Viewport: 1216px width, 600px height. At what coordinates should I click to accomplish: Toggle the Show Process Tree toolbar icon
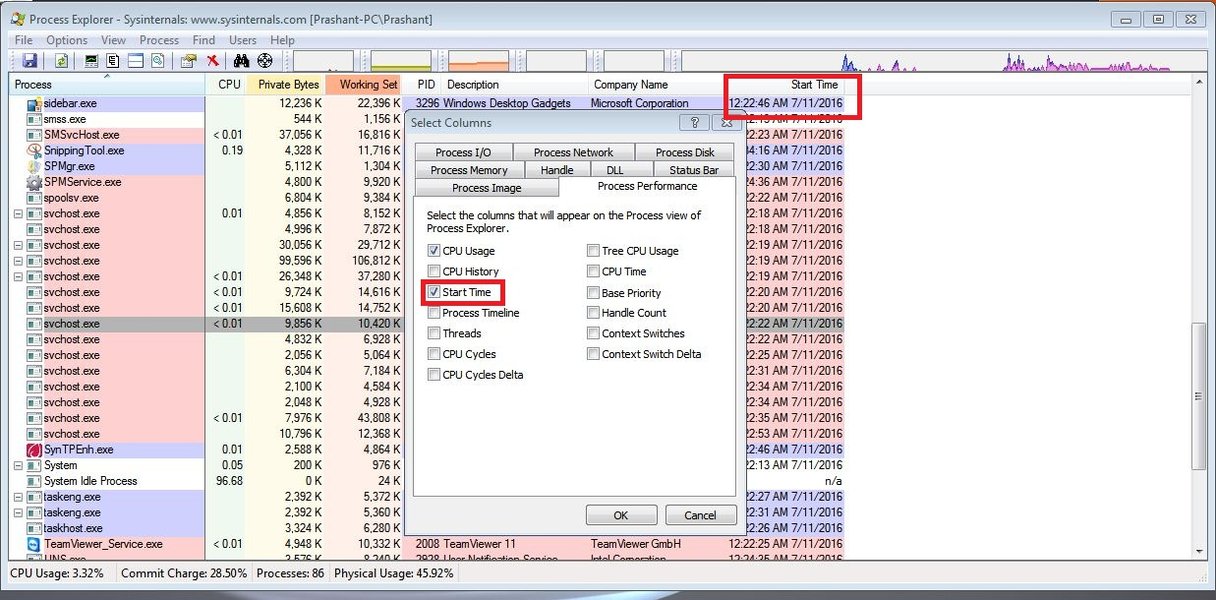[113, 61]
